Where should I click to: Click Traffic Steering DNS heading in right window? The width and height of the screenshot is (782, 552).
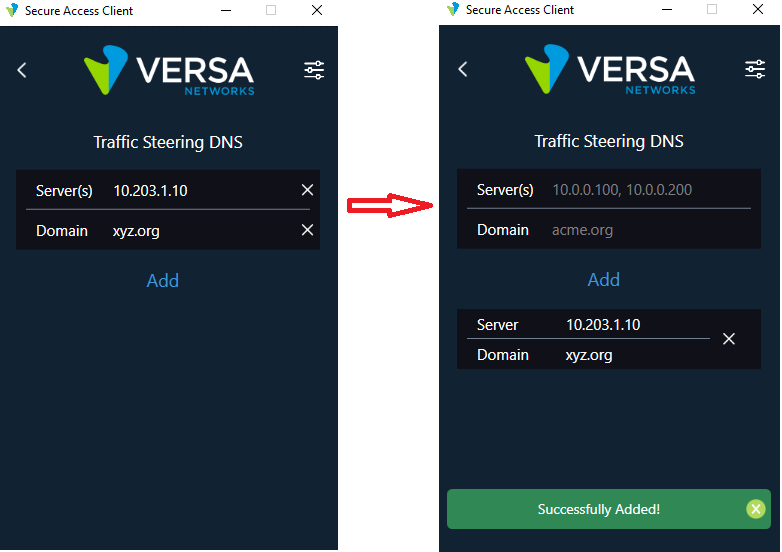point(609,141)
